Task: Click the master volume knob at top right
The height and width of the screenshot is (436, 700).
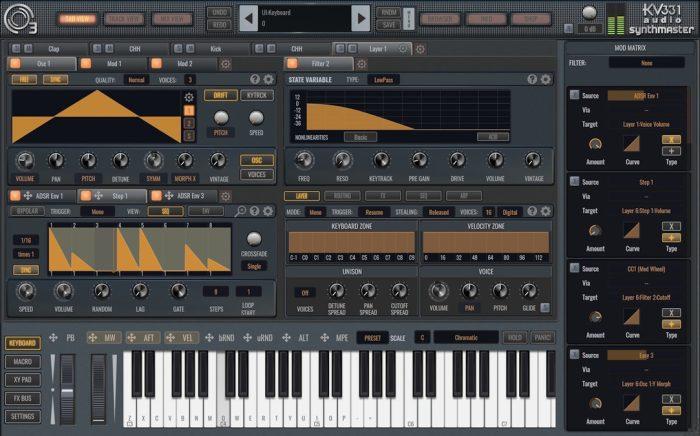Action: [589, 13]
